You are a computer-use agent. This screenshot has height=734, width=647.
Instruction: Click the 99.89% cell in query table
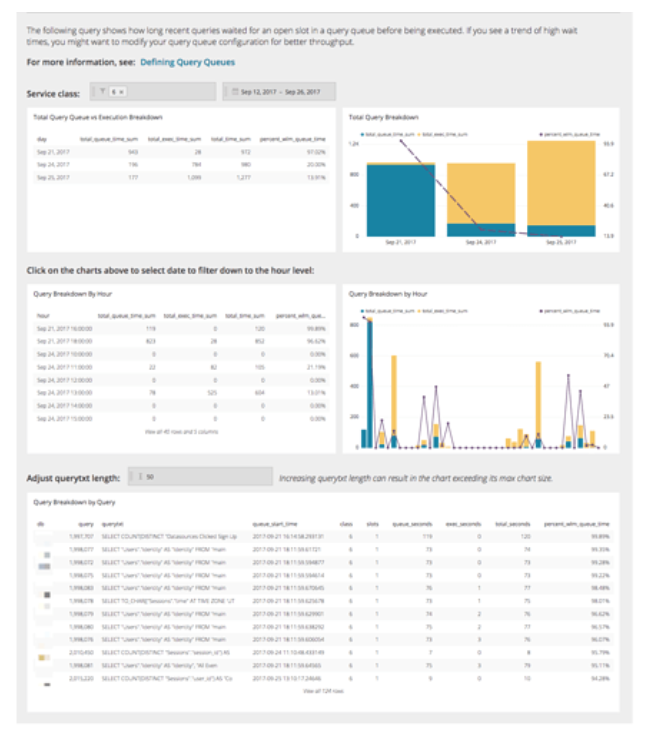(600, 536)
